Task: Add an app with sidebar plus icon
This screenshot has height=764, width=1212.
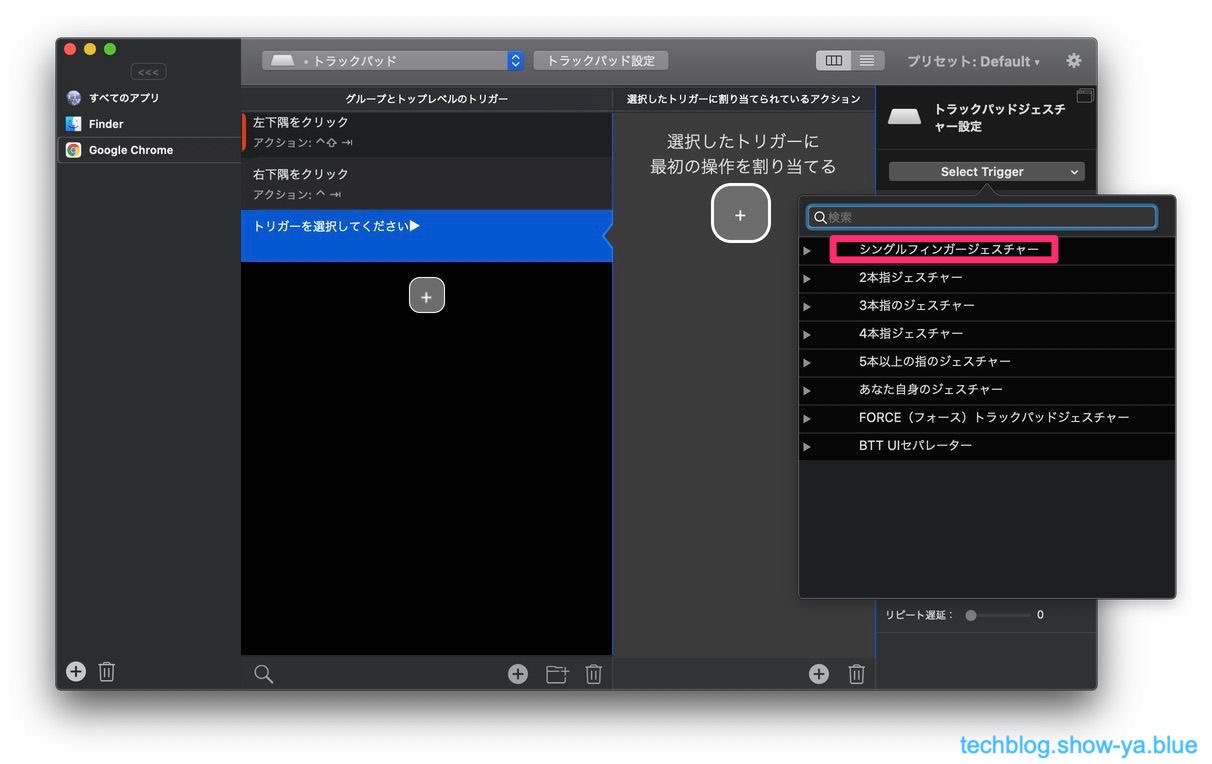Action: click(76, 672)
